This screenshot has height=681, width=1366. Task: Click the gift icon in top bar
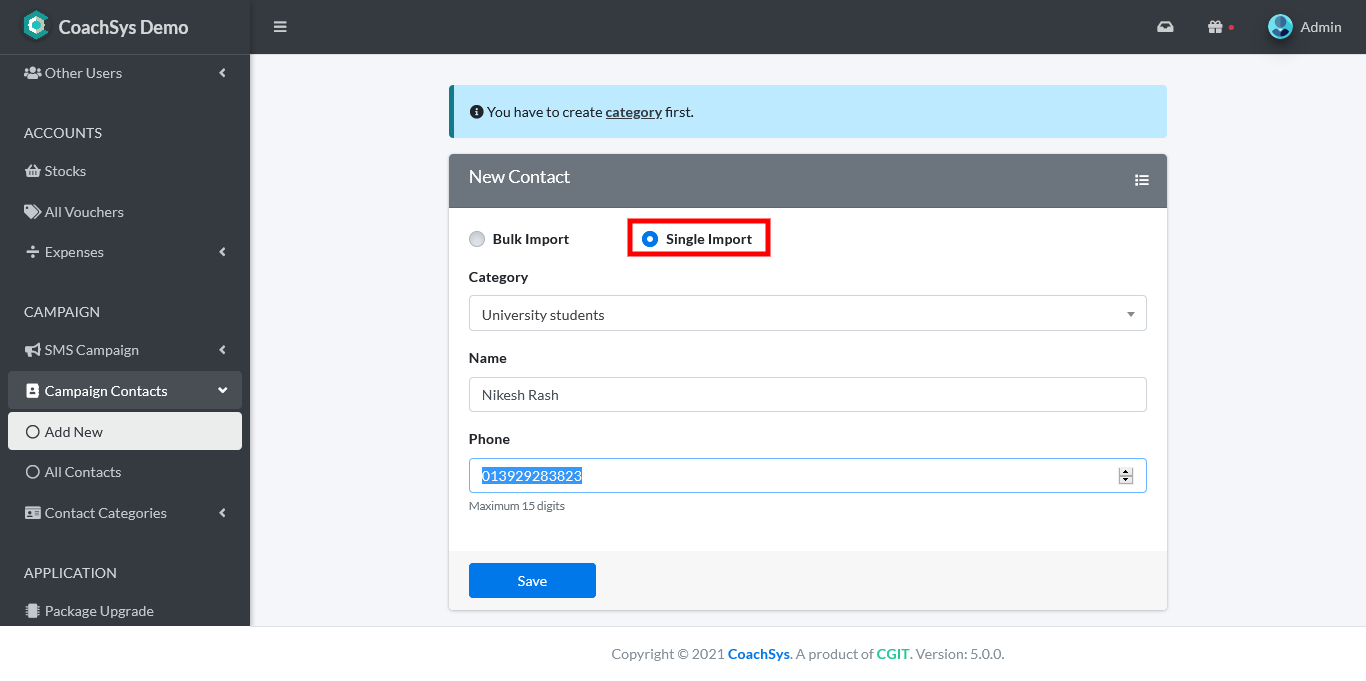(x=1215, y=27)
